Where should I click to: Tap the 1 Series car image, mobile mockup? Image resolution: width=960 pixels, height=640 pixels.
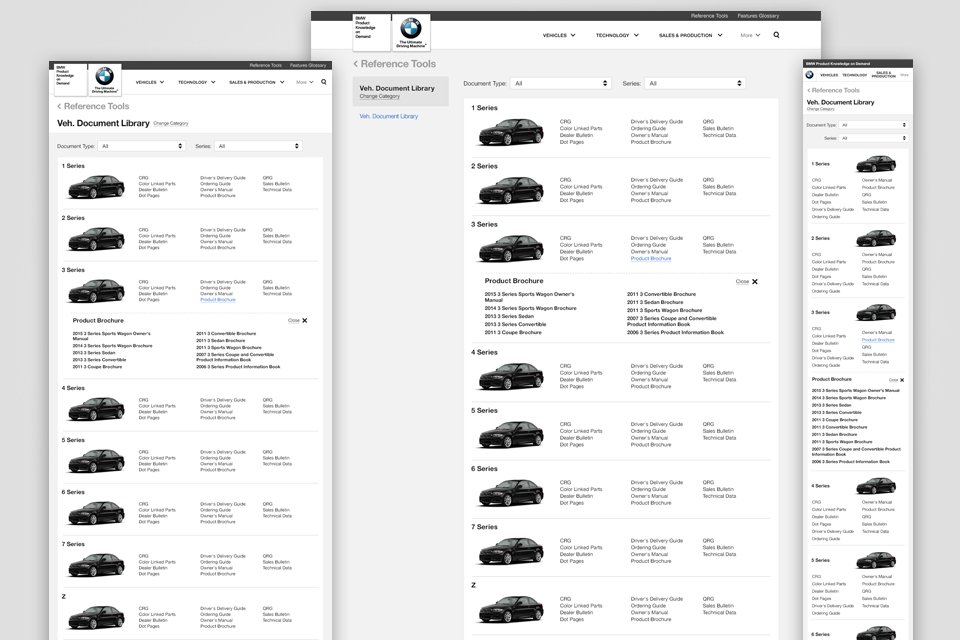coord(876,164)
